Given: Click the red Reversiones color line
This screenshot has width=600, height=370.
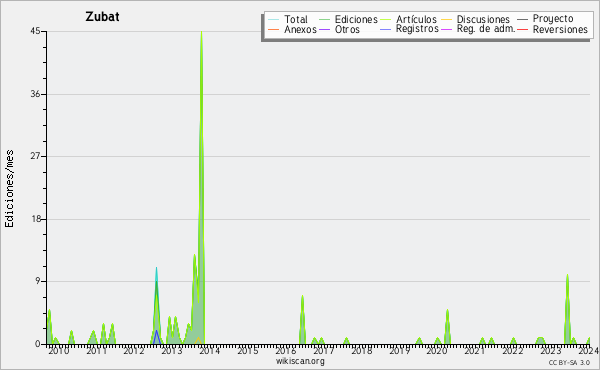Looking at the screenshot, I should (x=523, y=29).
